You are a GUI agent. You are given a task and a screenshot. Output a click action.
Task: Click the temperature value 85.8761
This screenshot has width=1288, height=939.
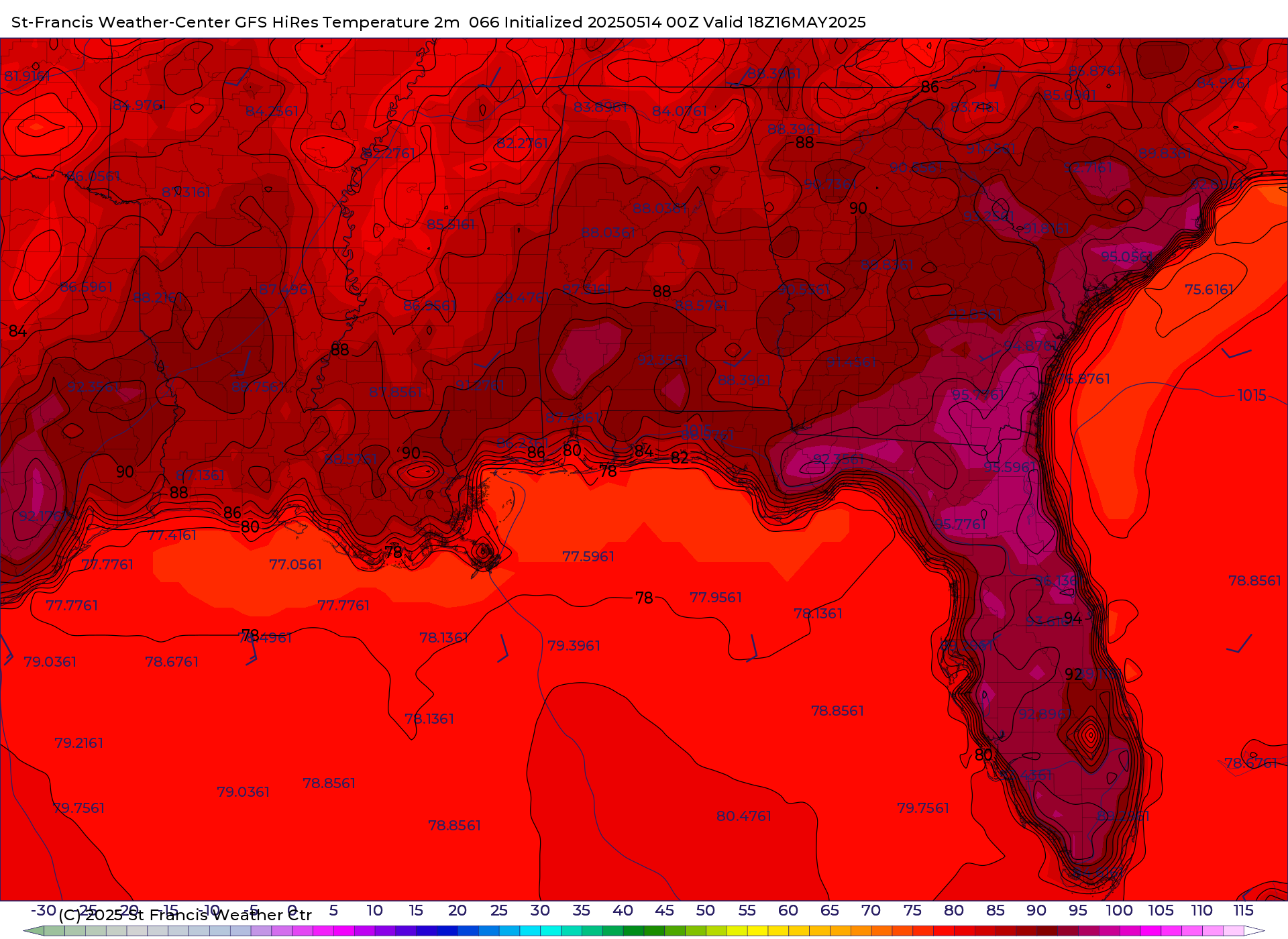click(x=1095, y=70)
